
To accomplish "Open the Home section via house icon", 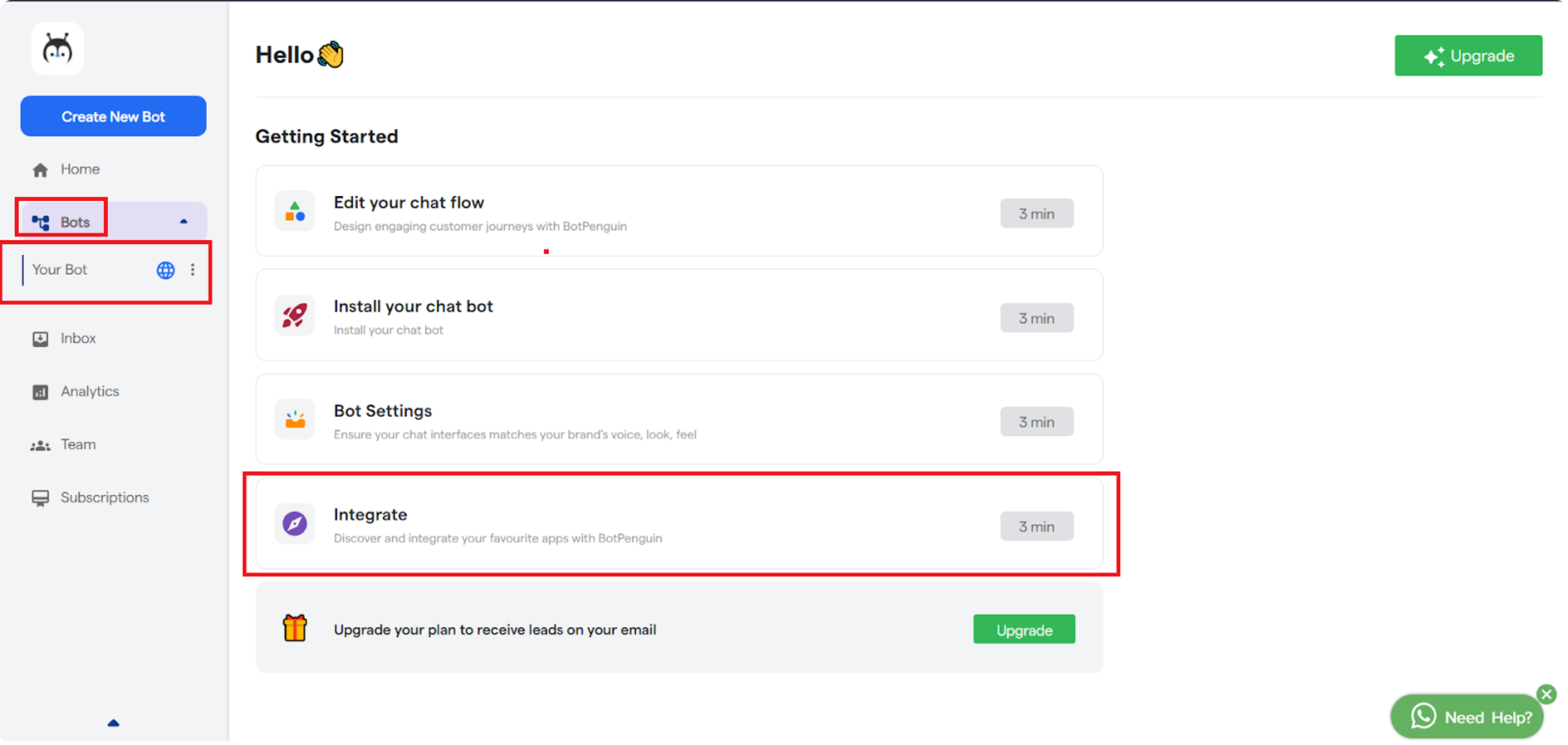I will 41,169.
